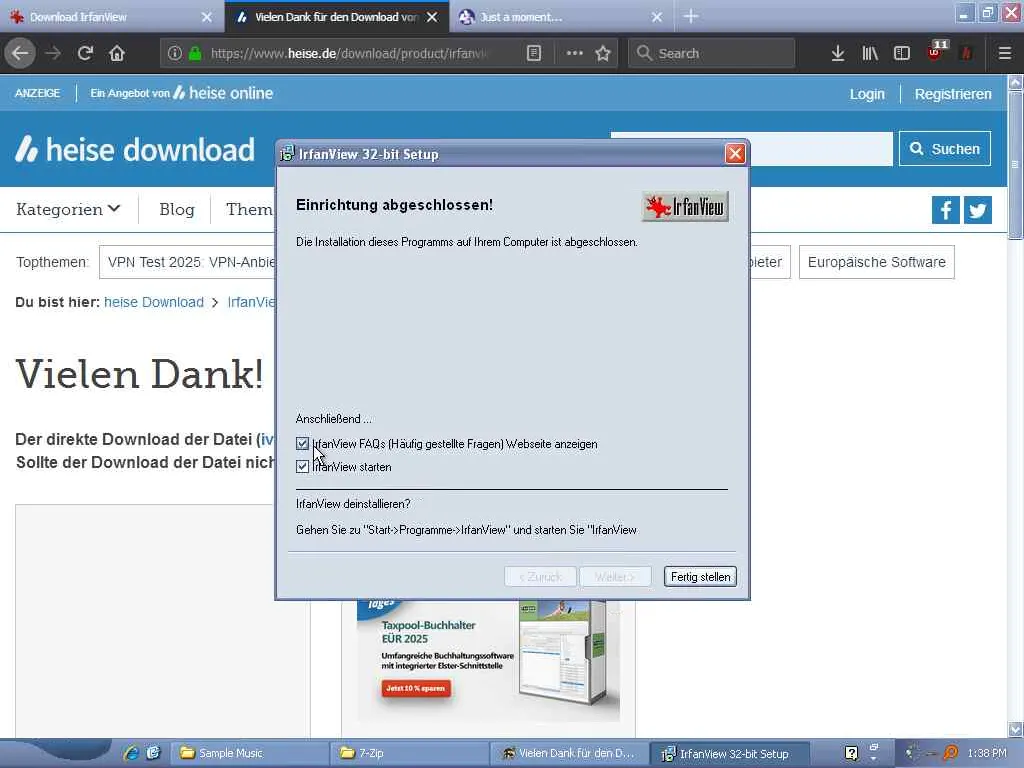This screenshot has width=1024, height=768.
Task: Click help question mark tray icon
Action: pyautogui.click(x=851, y=753)
